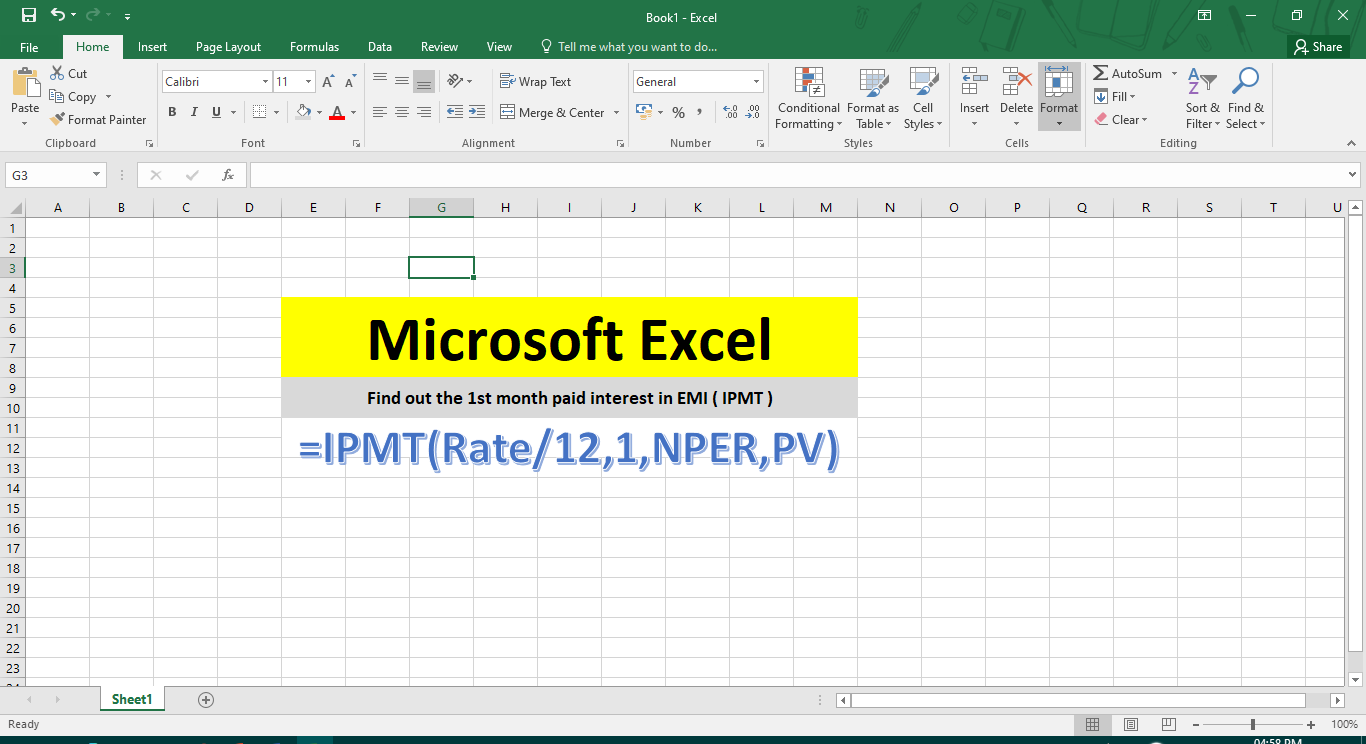Click Tell me what you want to do
This screenshot has height=744, width=1366.
629,47
